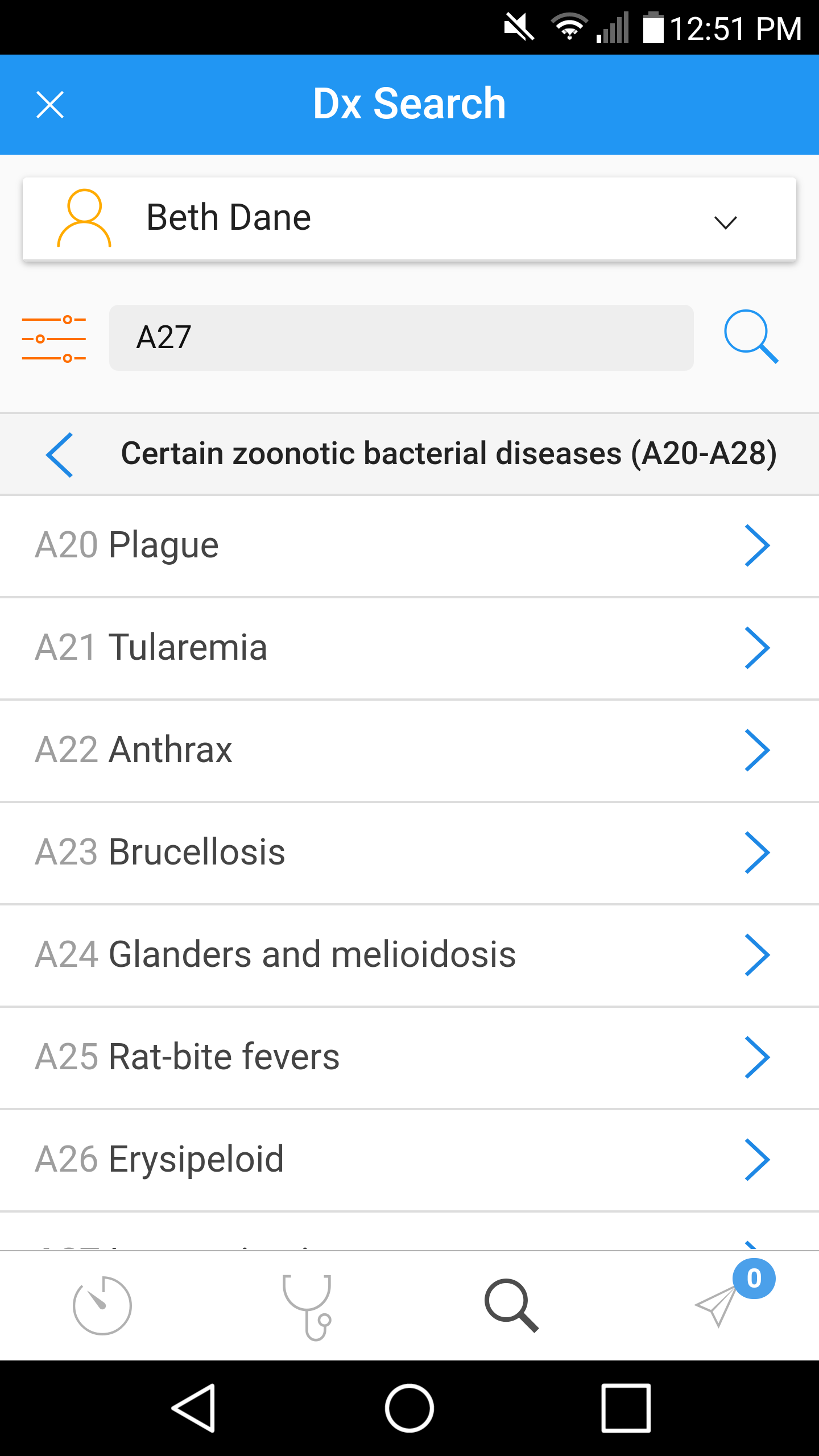The width and height of the screenshot is (819, 1456).
Task: Open the paper plane send tab
Action: click(717, 1306)
